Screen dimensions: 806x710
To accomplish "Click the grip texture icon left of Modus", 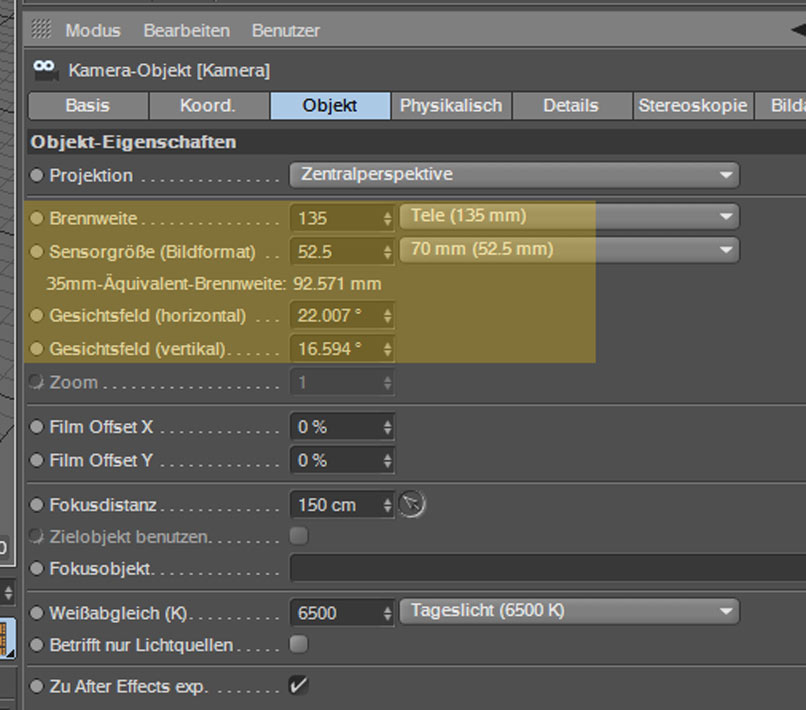I will (x=41, y=29).
